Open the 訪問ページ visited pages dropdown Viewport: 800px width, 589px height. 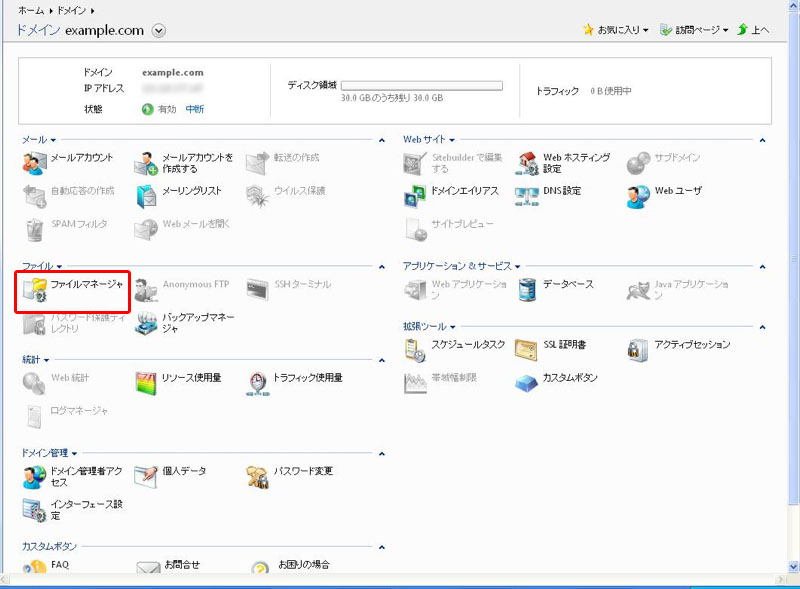(x=694, y=30)
